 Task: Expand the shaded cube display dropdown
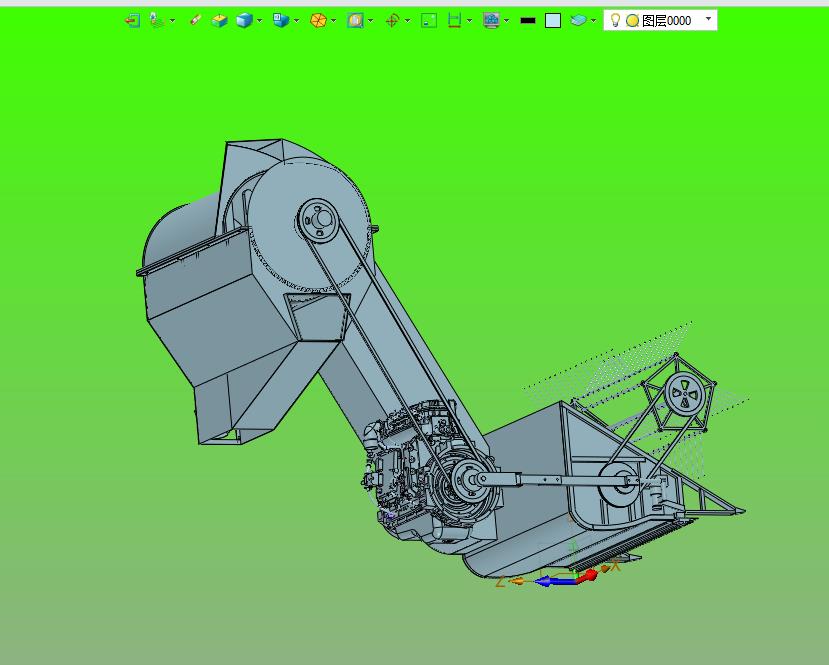point(260,21)
